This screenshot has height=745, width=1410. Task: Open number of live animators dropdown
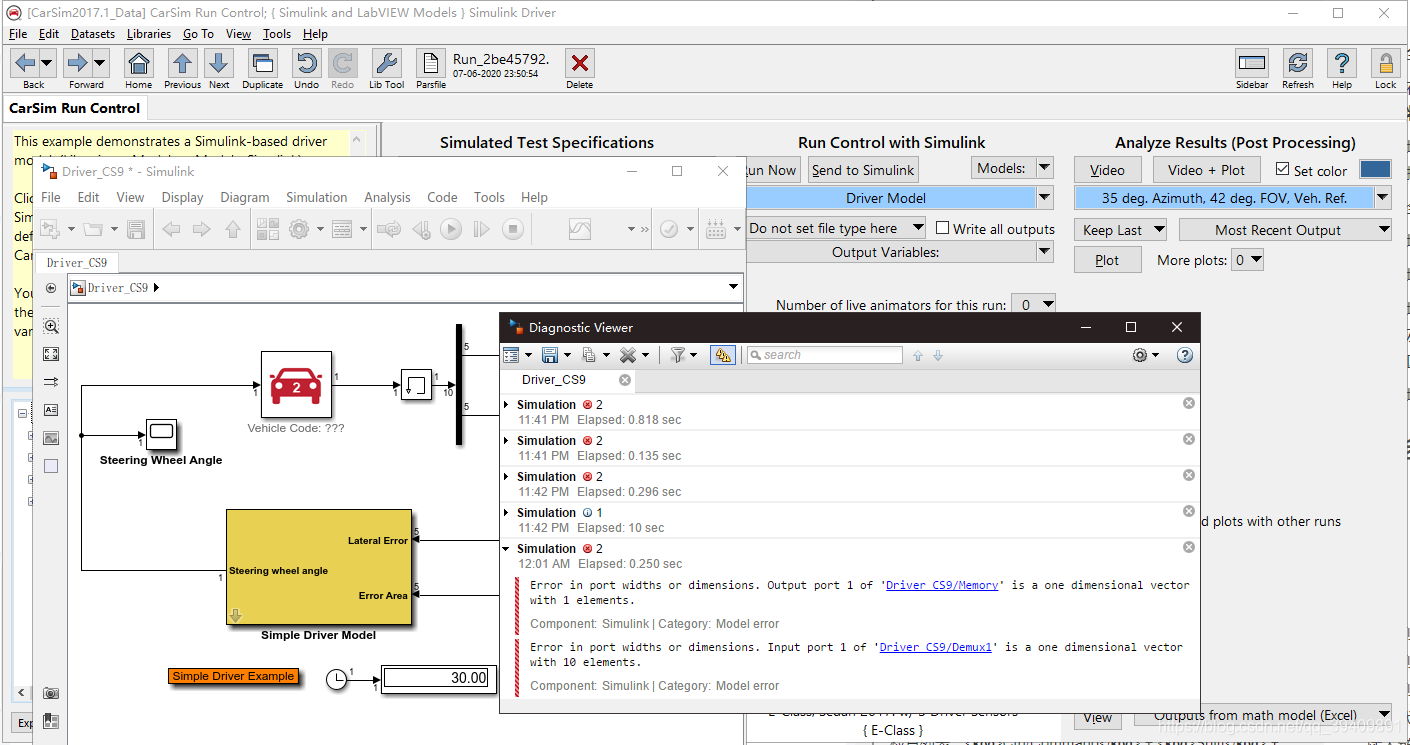[1034, 304]
